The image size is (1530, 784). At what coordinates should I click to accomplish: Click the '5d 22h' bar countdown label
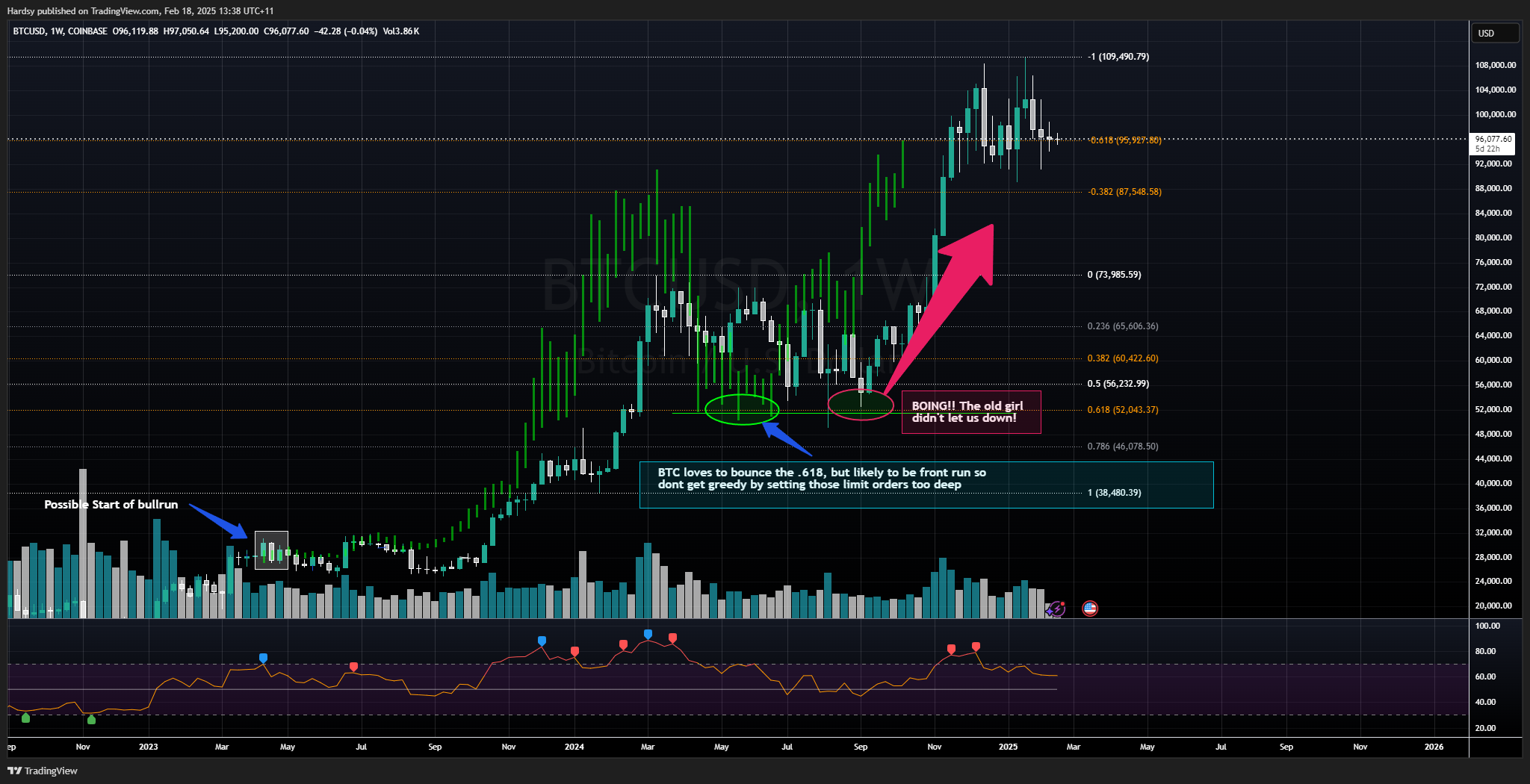pos(1487,149)
